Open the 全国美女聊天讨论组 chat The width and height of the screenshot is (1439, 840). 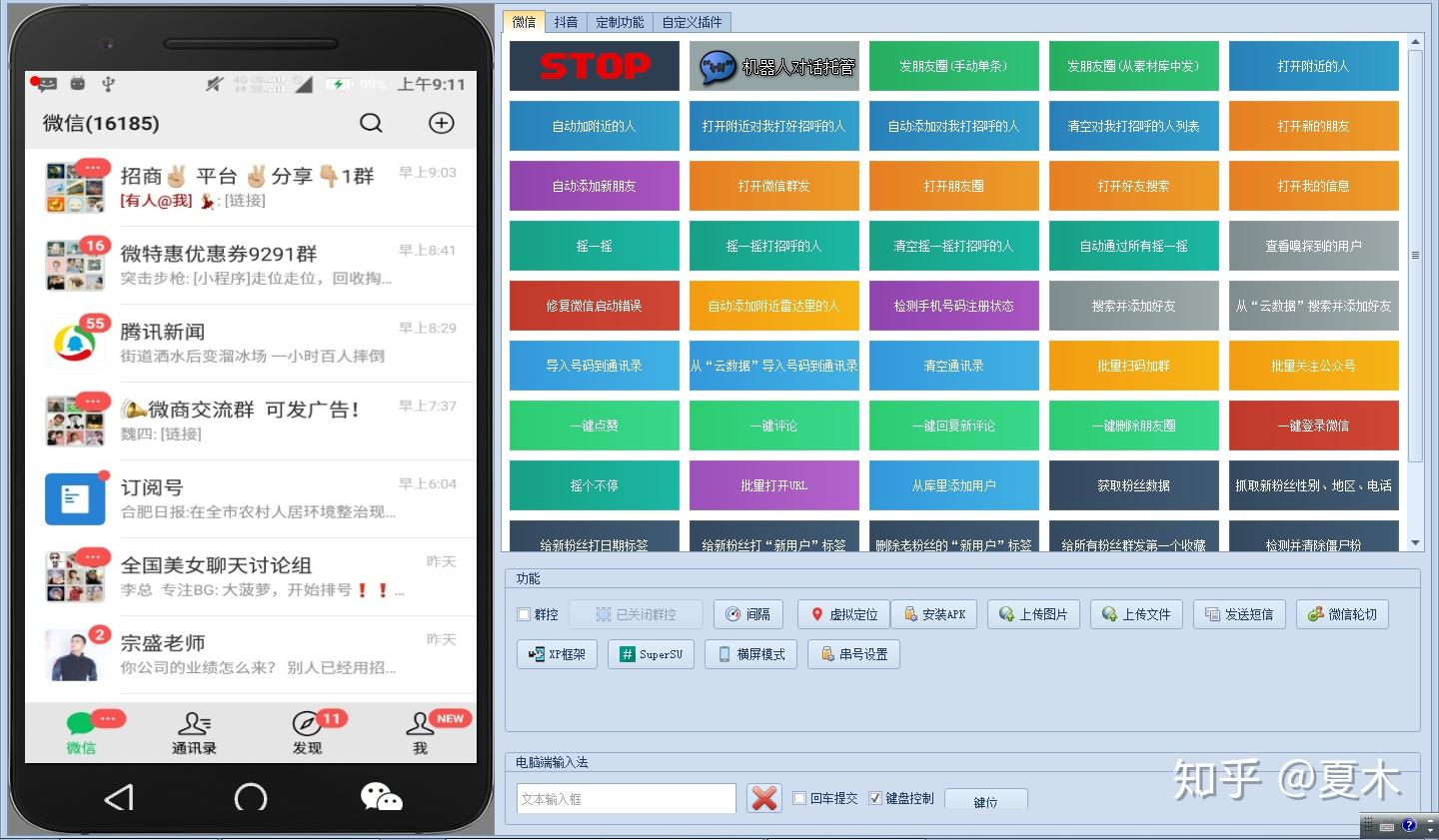pos(251,576)
